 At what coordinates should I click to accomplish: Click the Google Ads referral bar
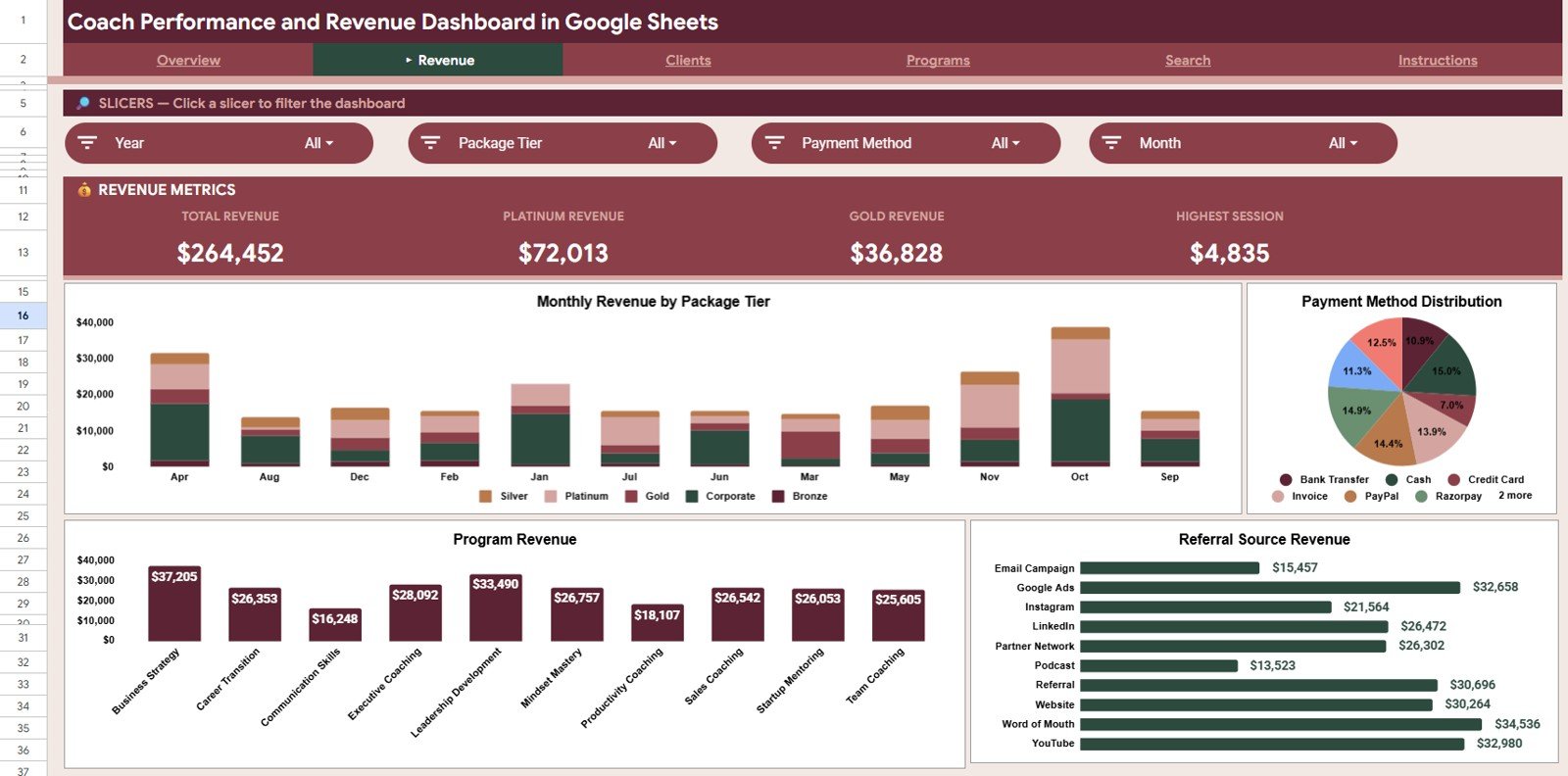[1270, 587]
